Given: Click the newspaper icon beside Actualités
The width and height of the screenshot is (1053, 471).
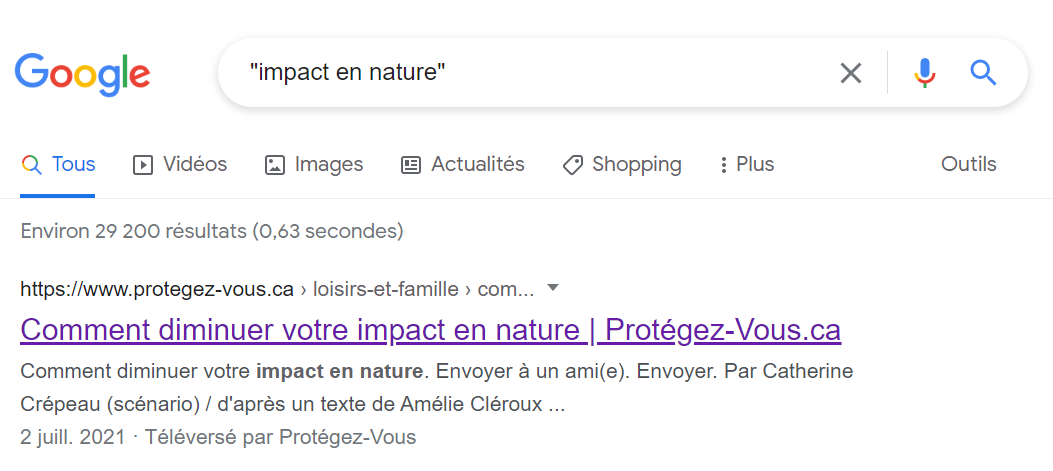Looking at the screenshot, I should 411,165.
